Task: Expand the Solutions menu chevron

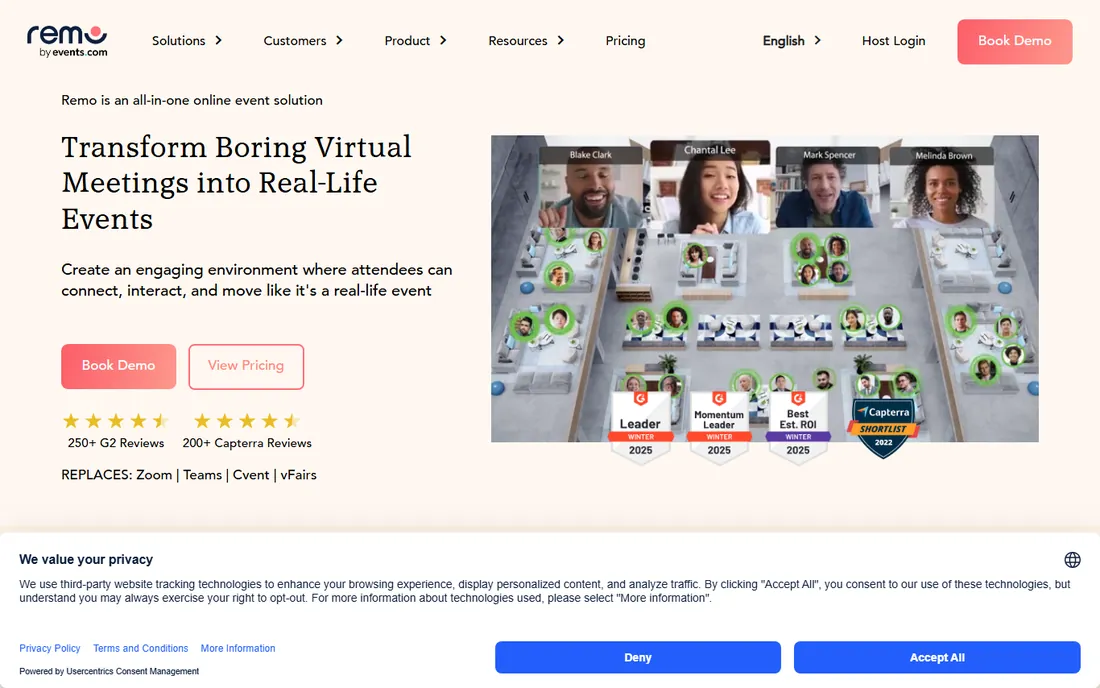Action: pyautogui.click(x=218, y=41)
